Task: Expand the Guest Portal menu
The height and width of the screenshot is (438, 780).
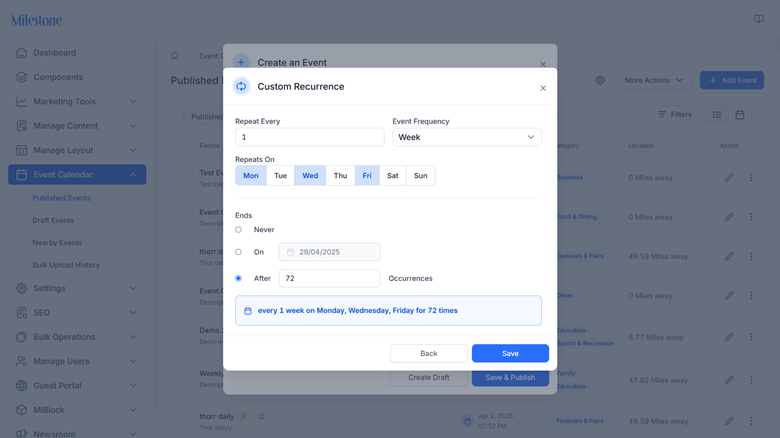Action: (77, 386)
